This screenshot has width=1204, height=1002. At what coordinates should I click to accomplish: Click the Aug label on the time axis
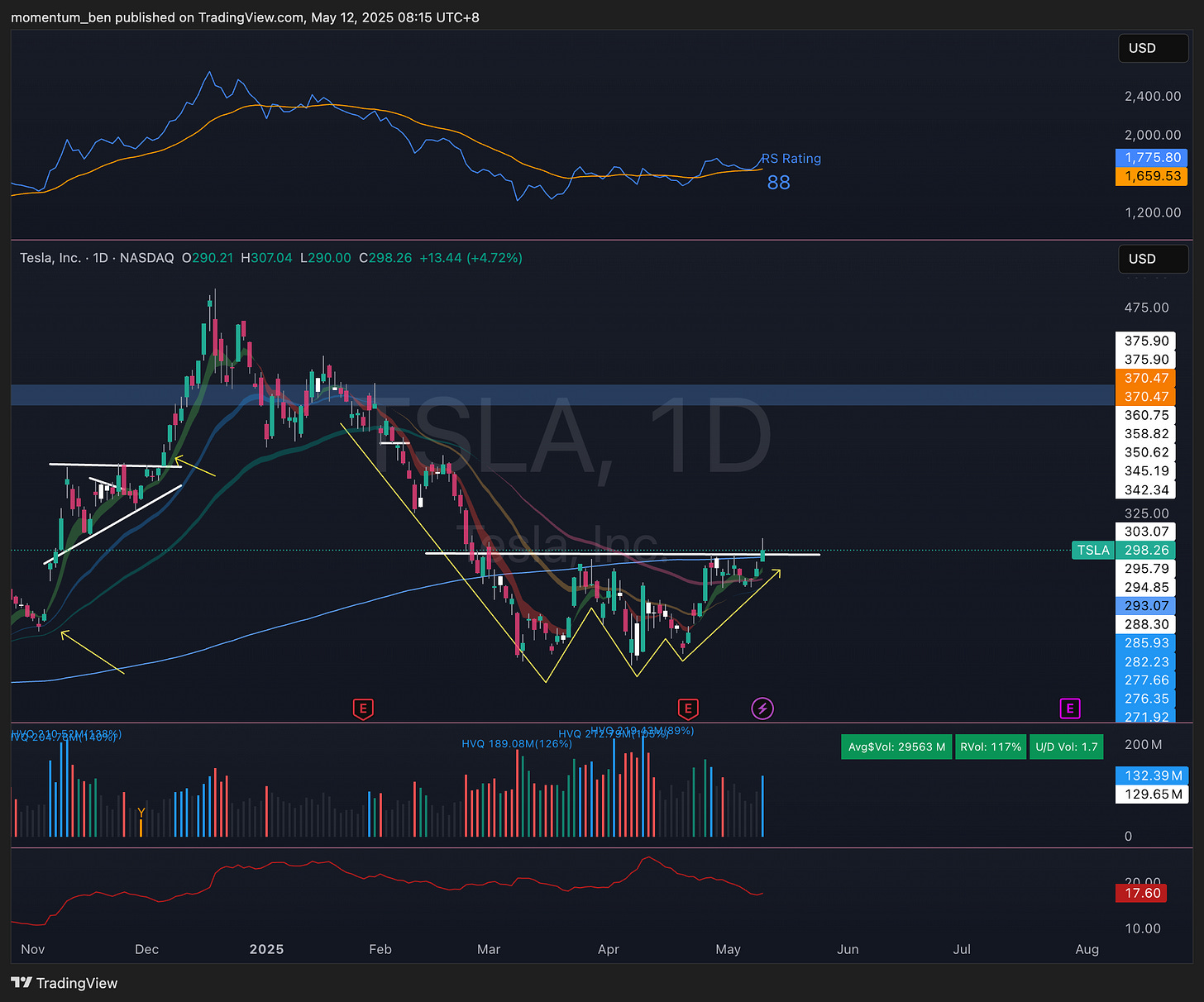tap(1087, 949)
